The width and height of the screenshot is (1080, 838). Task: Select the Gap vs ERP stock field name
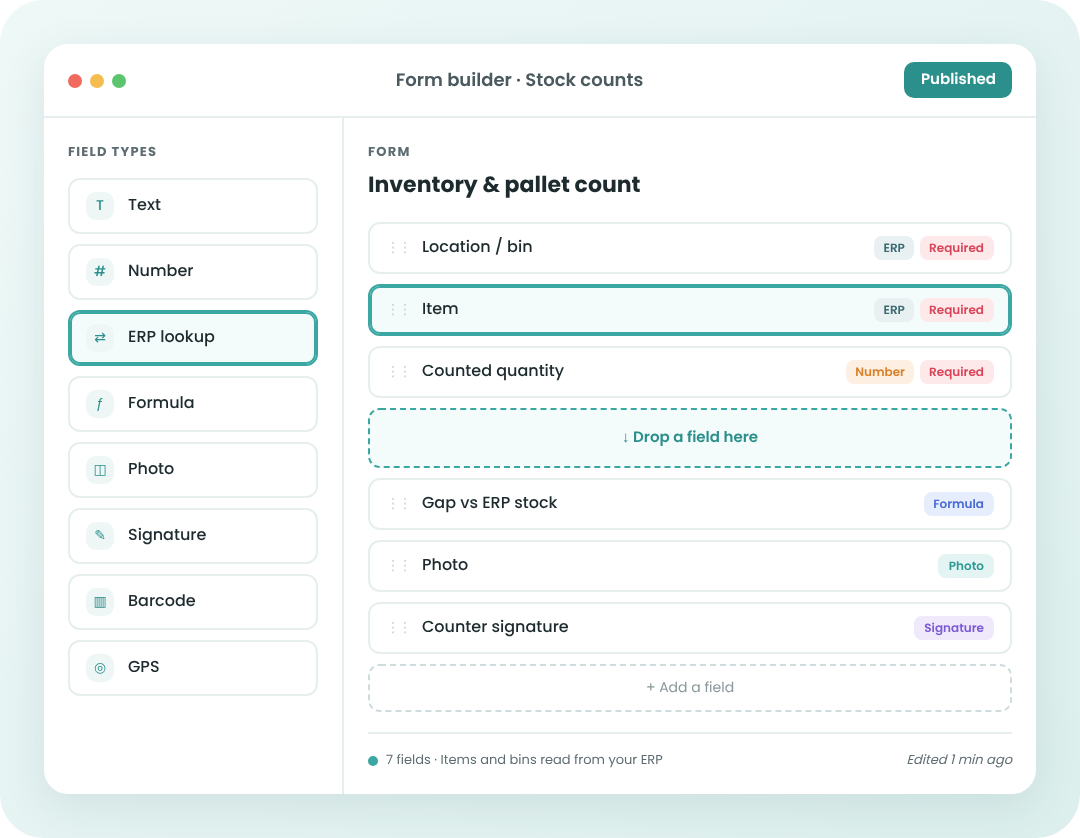(x=490, y=503)
